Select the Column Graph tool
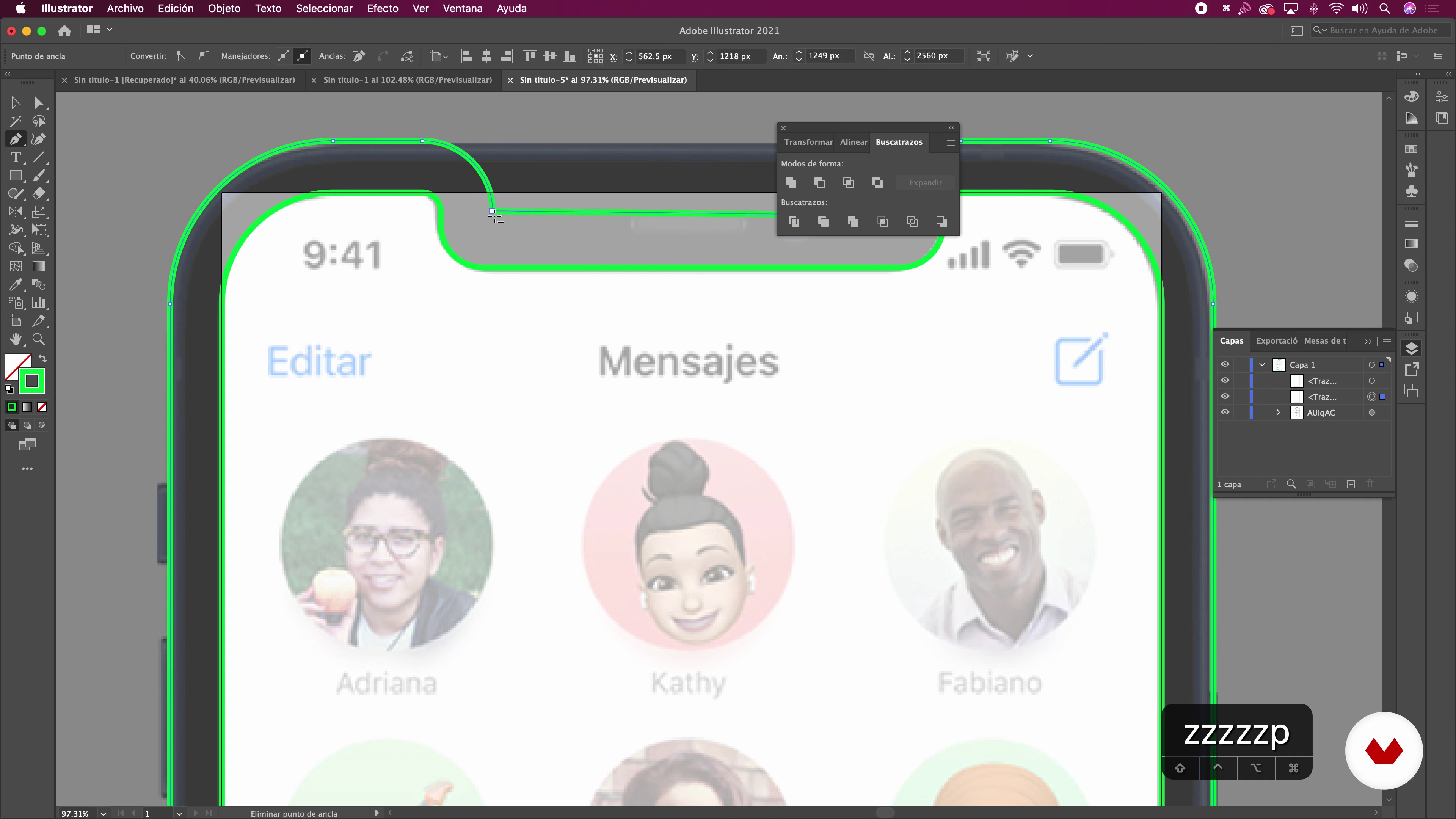1456x819 pixels. 38,303
